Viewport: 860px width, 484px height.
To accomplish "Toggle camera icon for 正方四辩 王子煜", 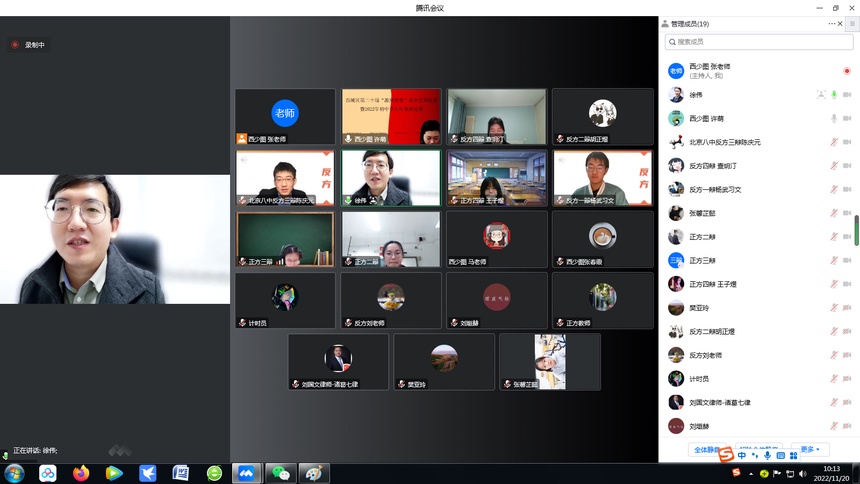I will (x=847, y=284).
